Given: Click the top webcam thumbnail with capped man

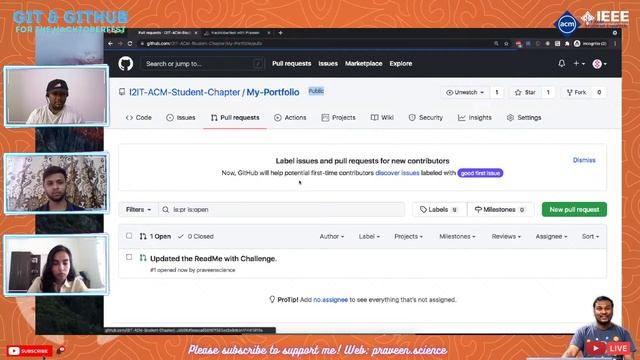Looking at the screenshot, I should coord(56,96).
